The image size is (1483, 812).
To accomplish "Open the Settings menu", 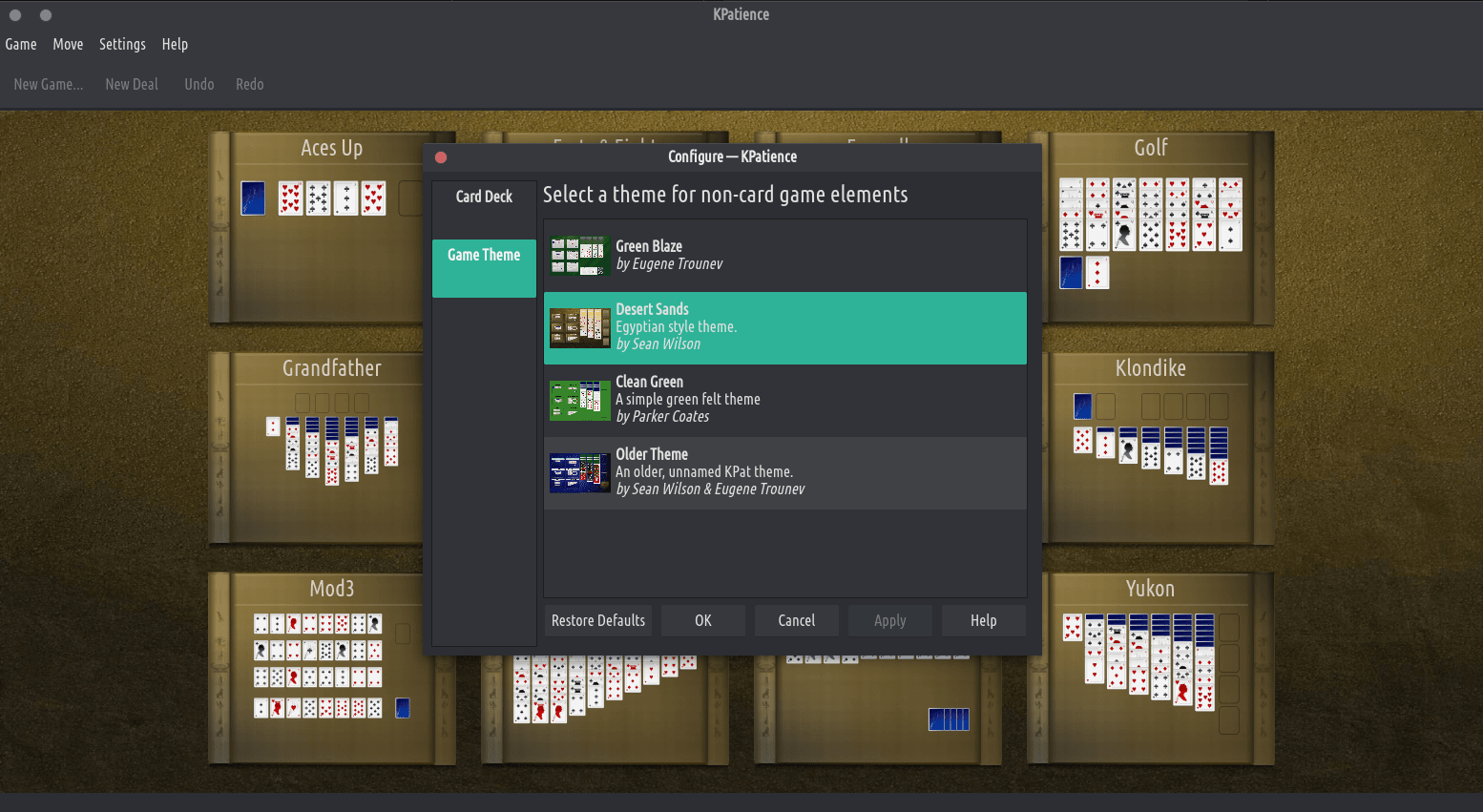I will coord(122,45).
